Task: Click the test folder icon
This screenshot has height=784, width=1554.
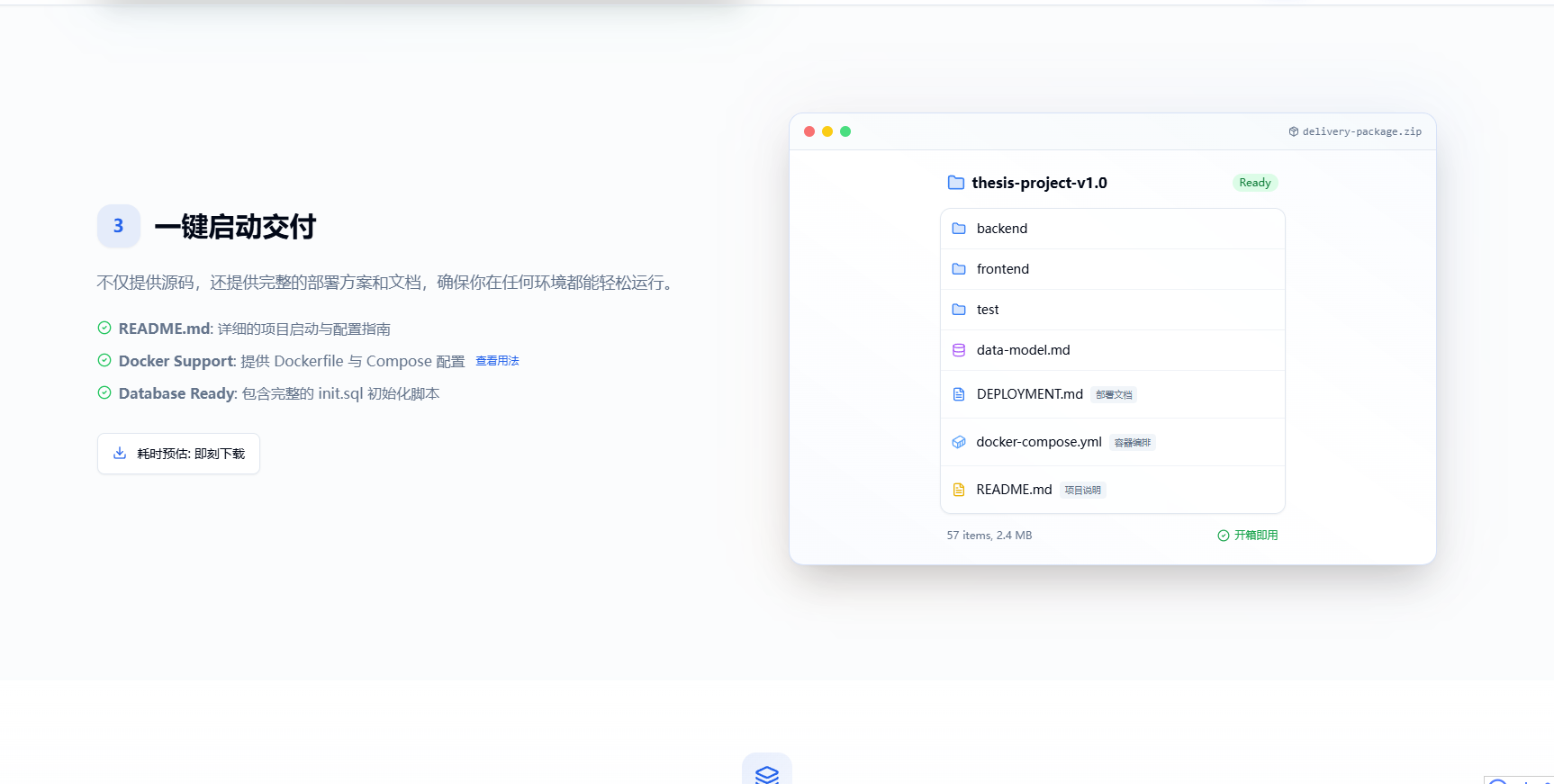Action: 959,310
